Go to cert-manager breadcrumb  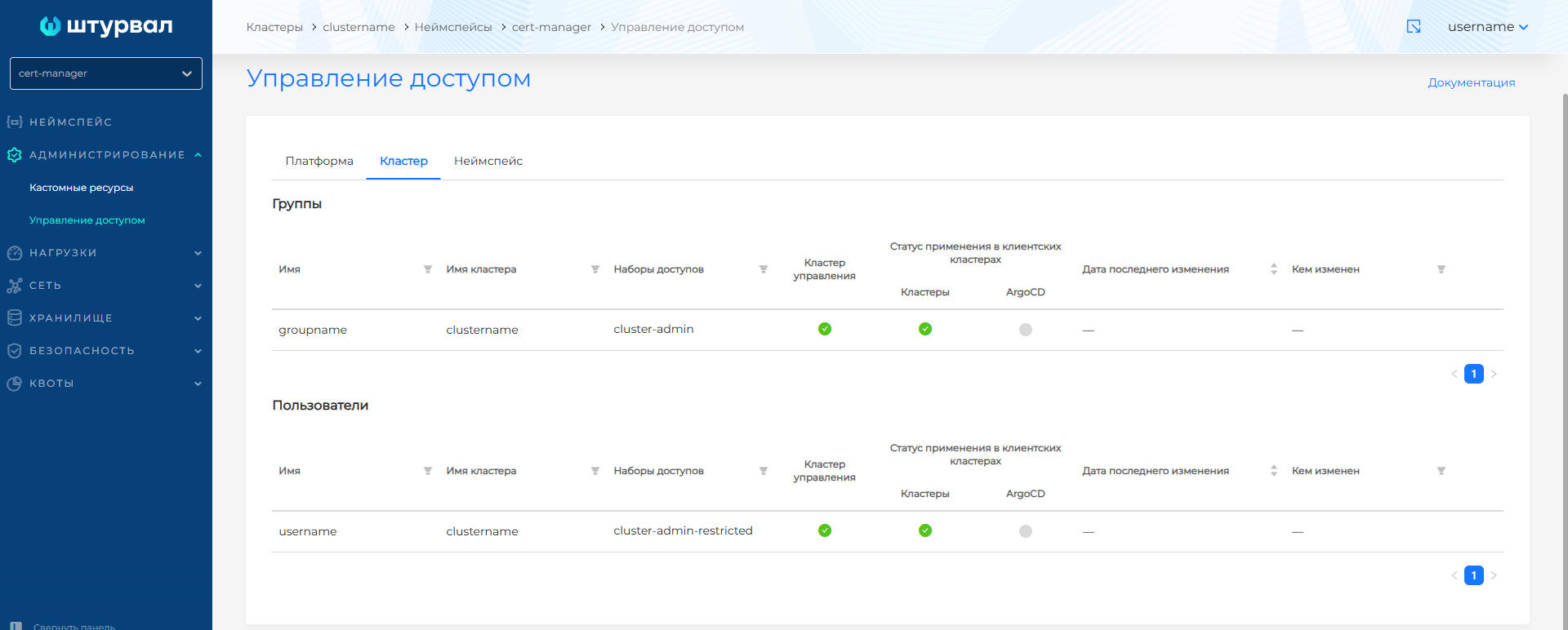[551, 27]
